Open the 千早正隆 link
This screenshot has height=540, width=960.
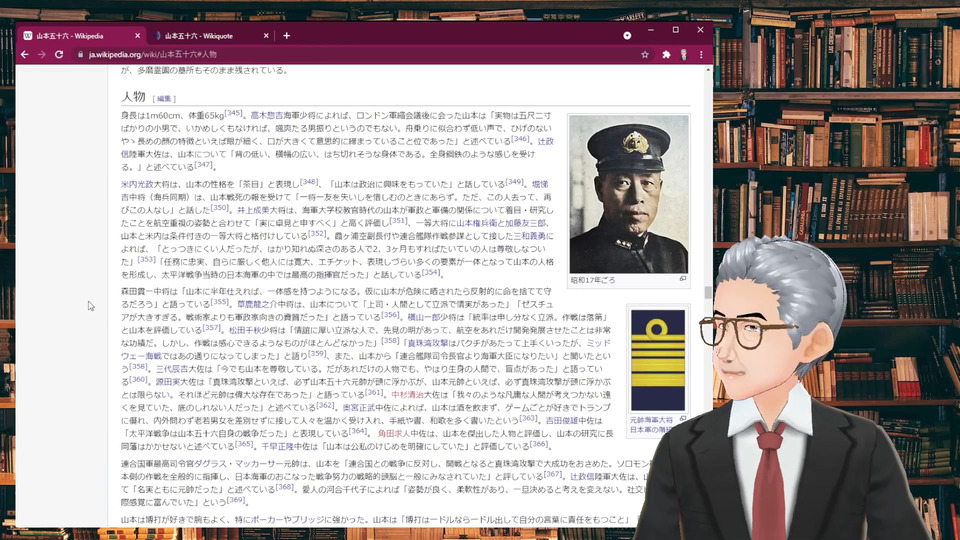[277, 446]
